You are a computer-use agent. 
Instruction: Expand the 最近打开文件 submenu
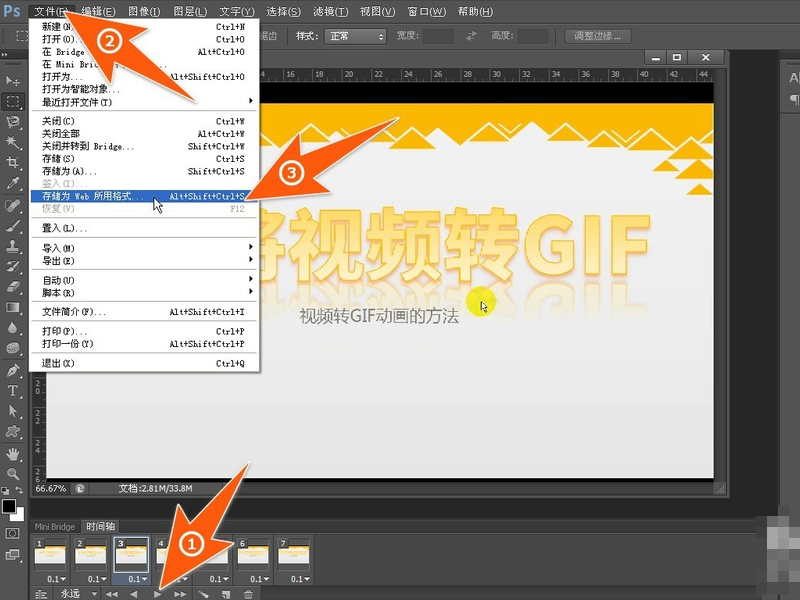click(145, 102)
